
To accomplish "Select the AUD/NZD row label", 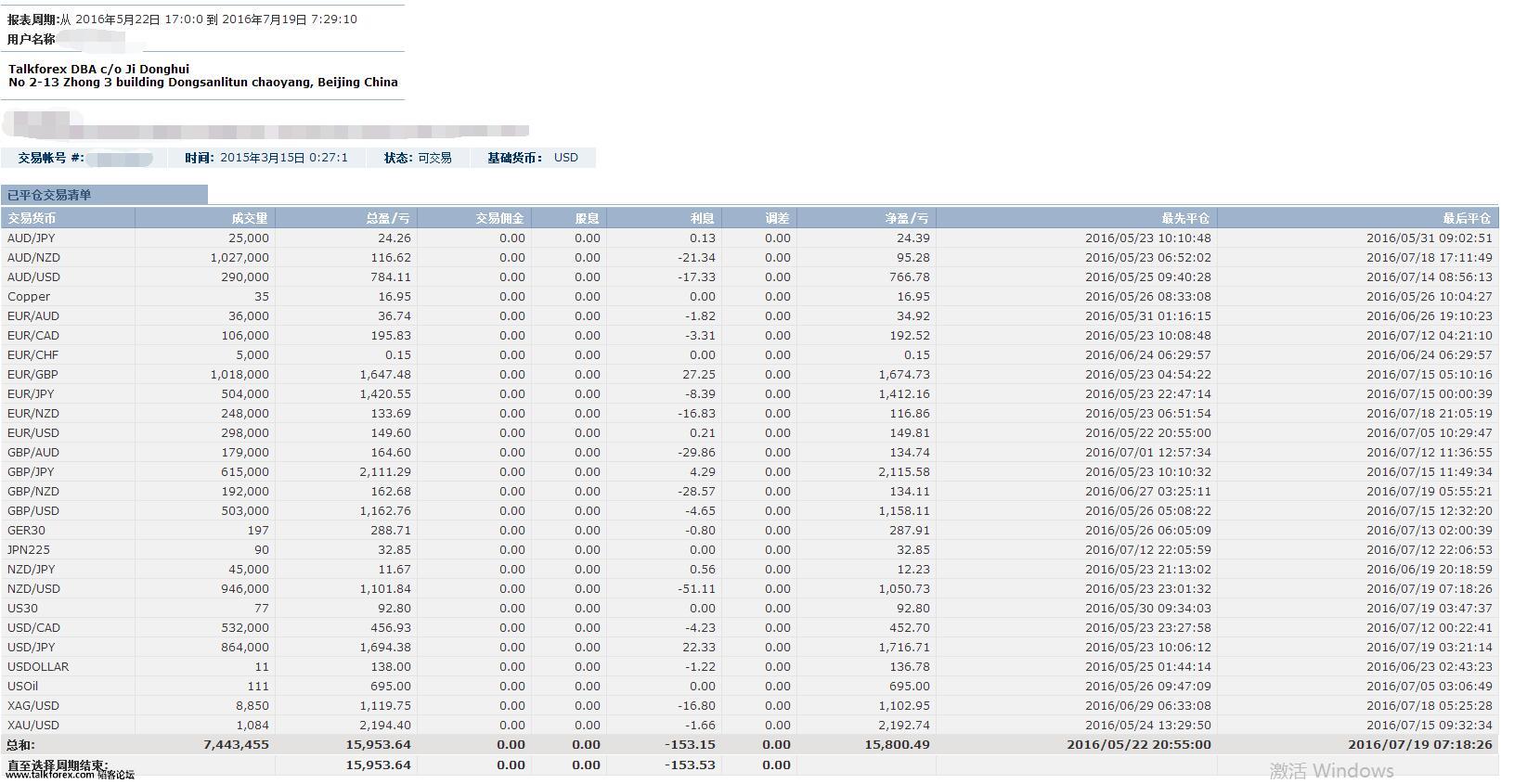I will (33, 258).
